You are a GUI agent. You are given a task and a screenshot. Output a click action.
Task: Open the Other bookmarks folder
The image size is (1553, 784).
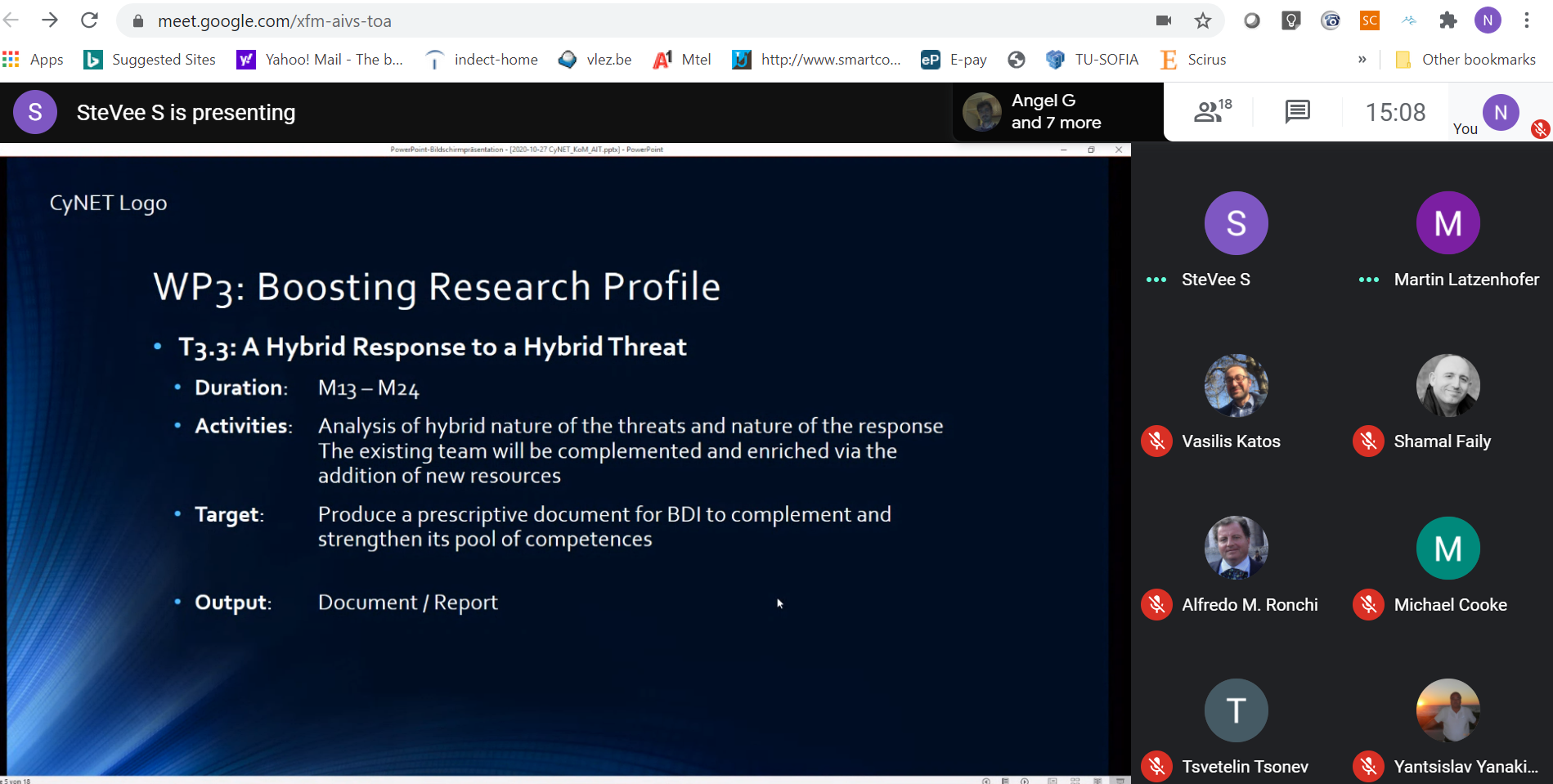click(x=1465, y=60)
